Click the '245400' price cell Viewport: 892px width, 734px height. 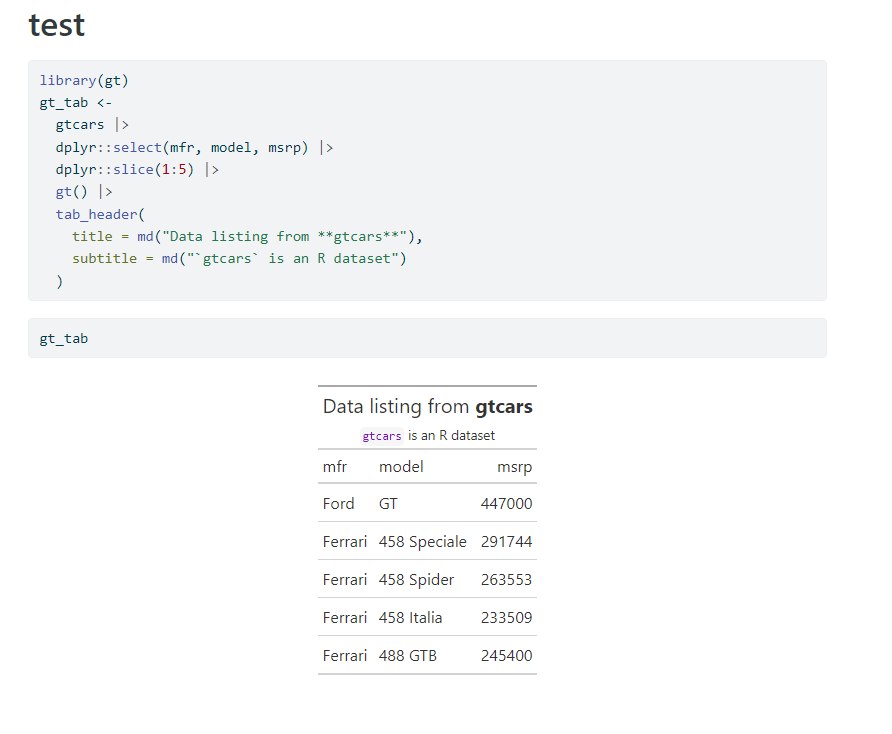[506, 656]
